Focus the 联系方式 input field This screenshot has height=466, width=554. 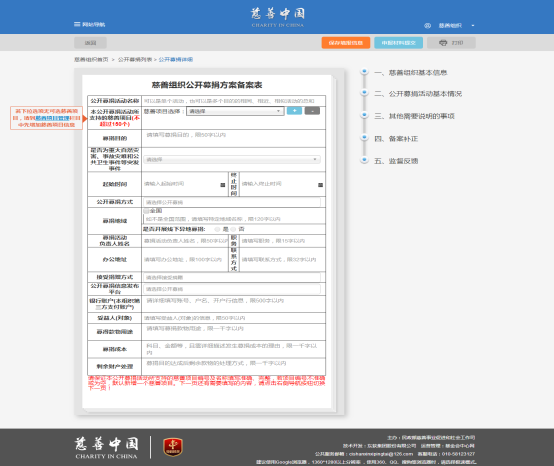(x=282, y=259)
